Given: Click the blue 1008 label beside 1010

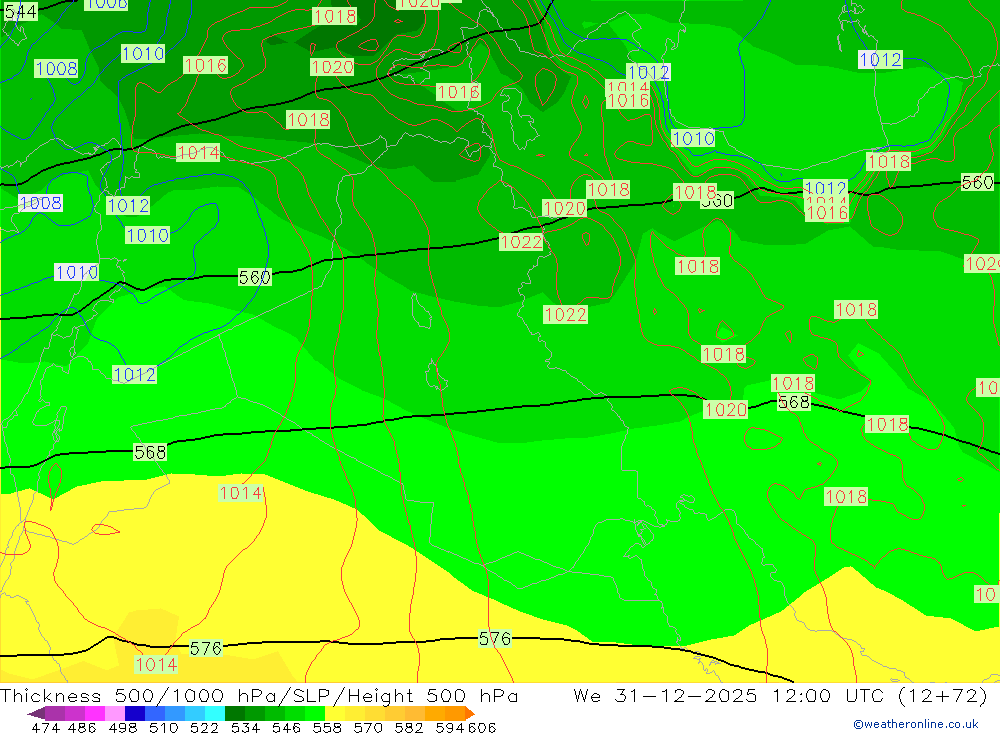Looking at the screenshot, I should (56, 68).
